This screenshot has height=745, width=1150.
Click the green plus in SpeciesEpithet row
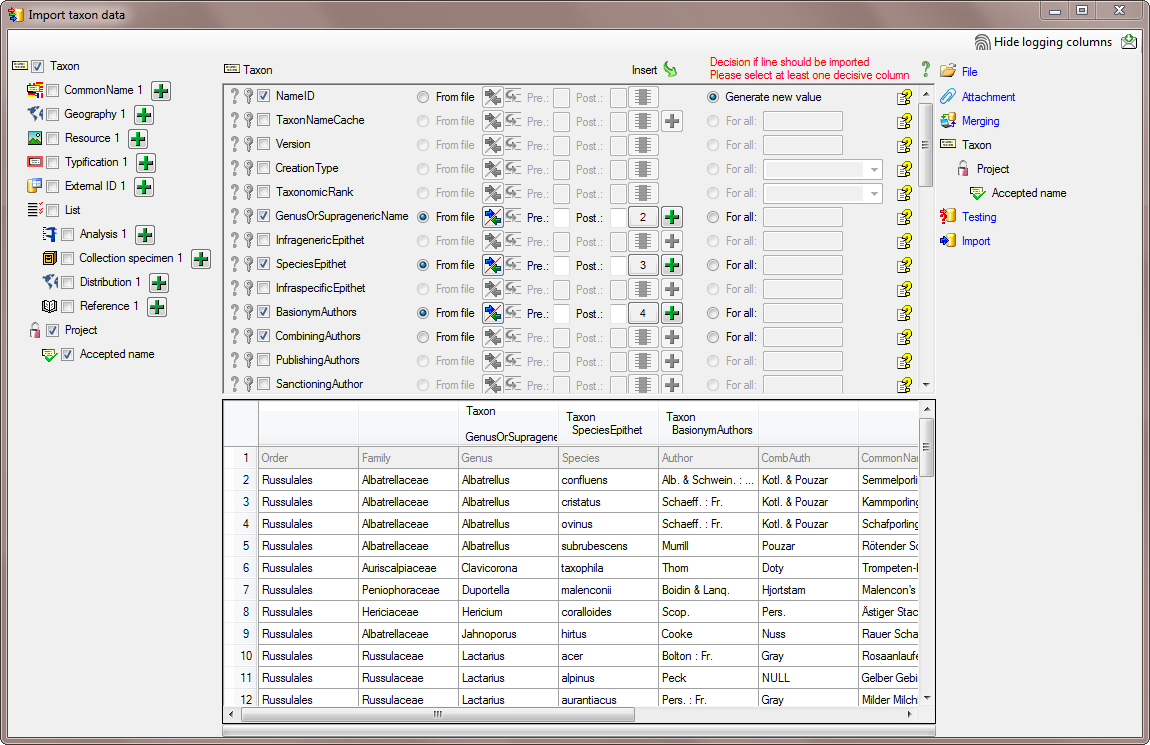672,265
